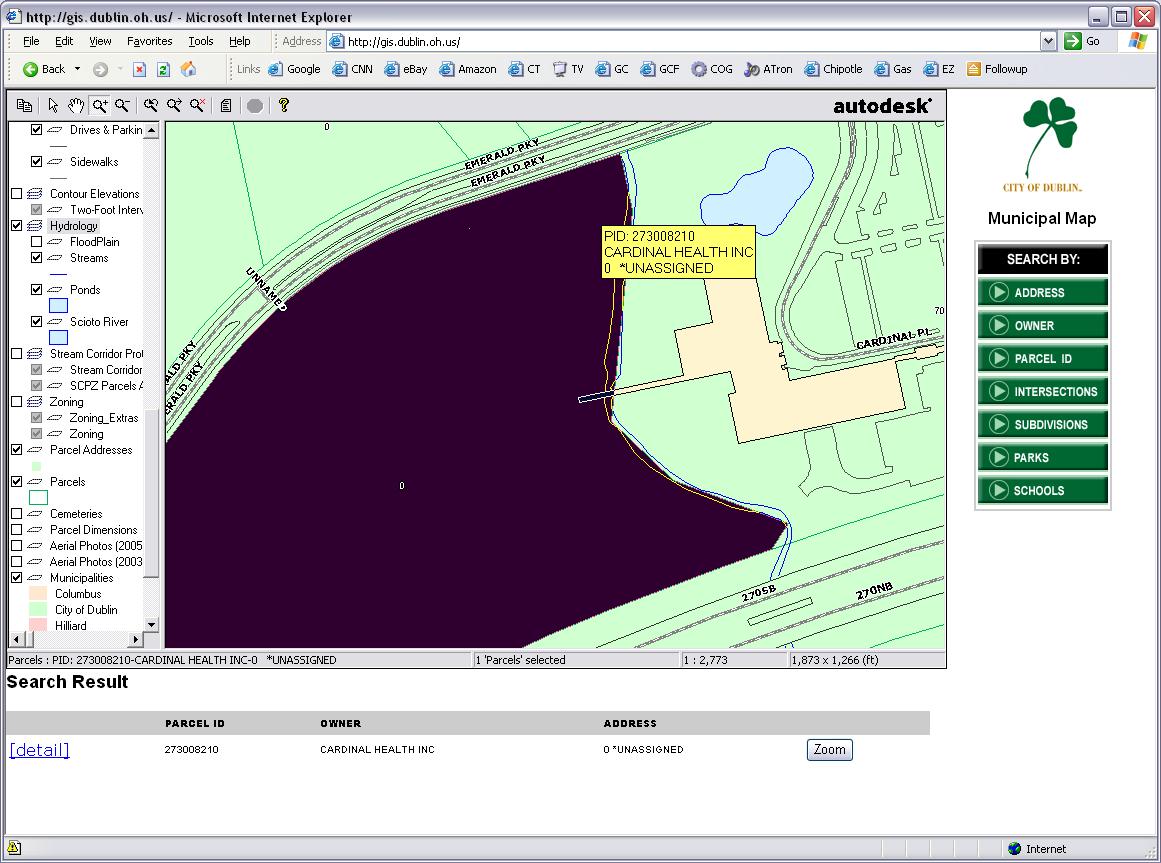Open the Tools menu
The width and height of the screenshot is (1161, 863).
[x=201, y=41]
